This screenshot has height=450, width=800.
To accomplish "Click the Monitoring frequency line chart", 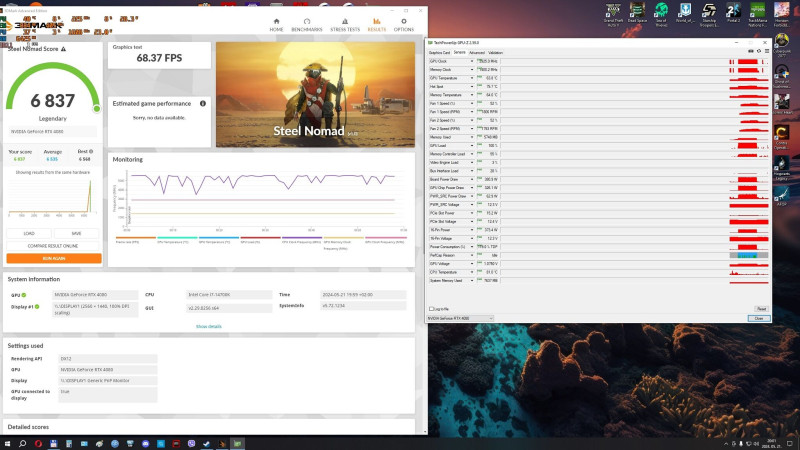I will click(x=263, y=199).
